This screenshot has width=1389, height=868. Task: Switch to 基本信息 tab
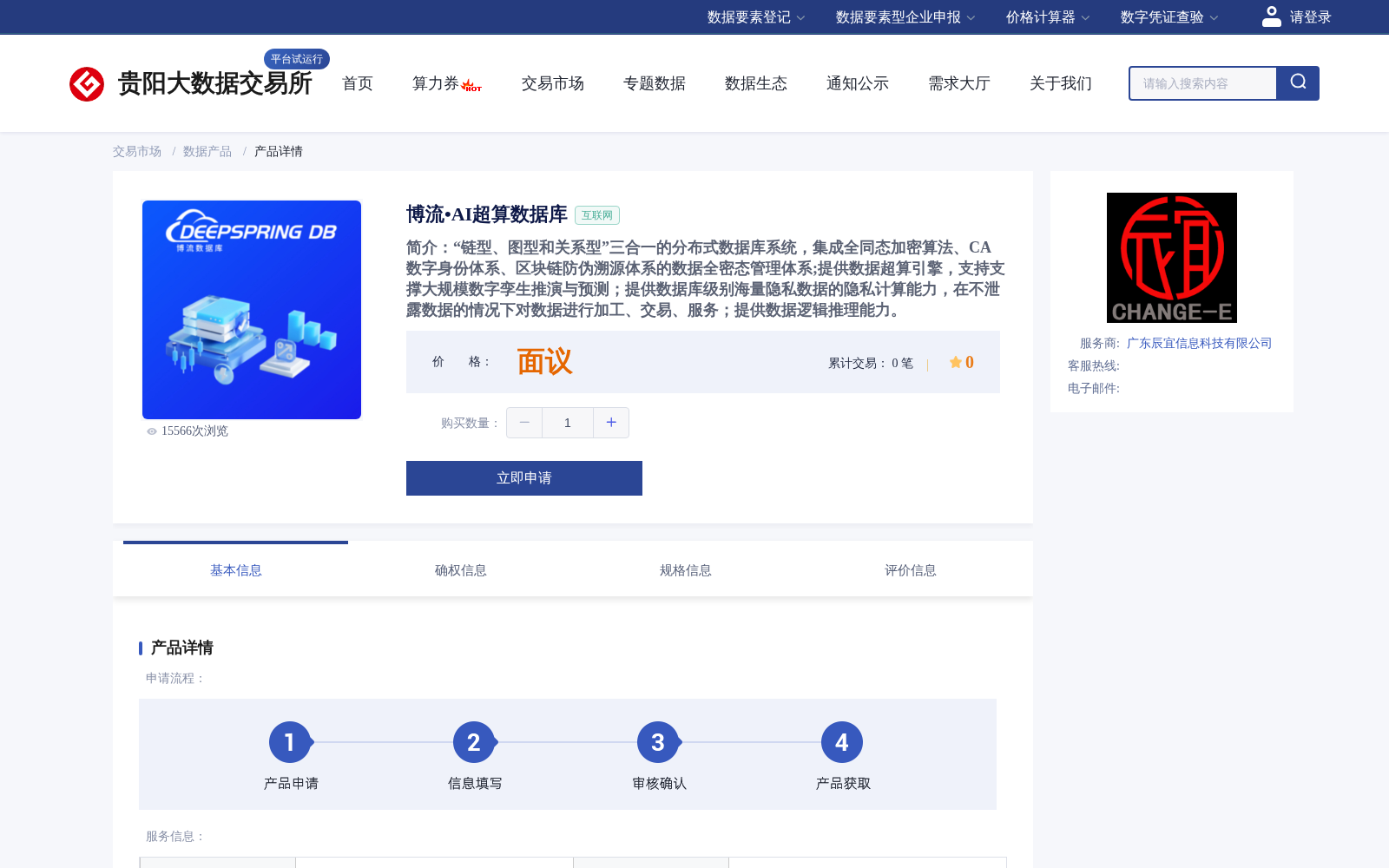[x=235, y=569]
